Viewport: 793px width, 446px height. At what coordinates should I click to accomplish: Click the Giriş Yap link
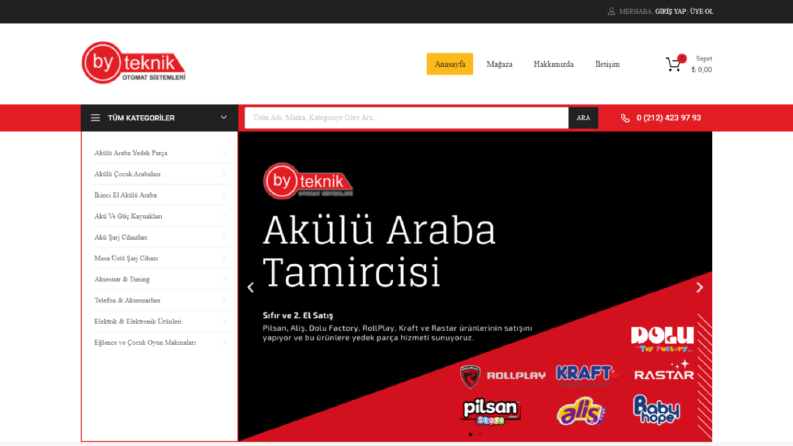pos(671,11)
